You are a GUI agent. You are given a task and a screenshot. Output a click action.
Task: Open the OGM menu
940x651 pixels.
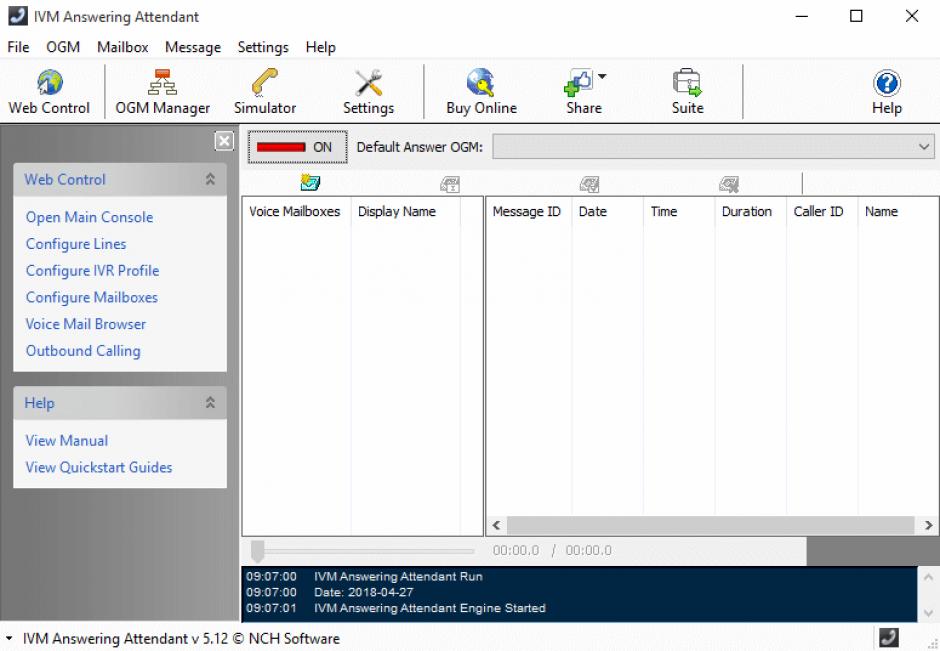coord(63,47)
